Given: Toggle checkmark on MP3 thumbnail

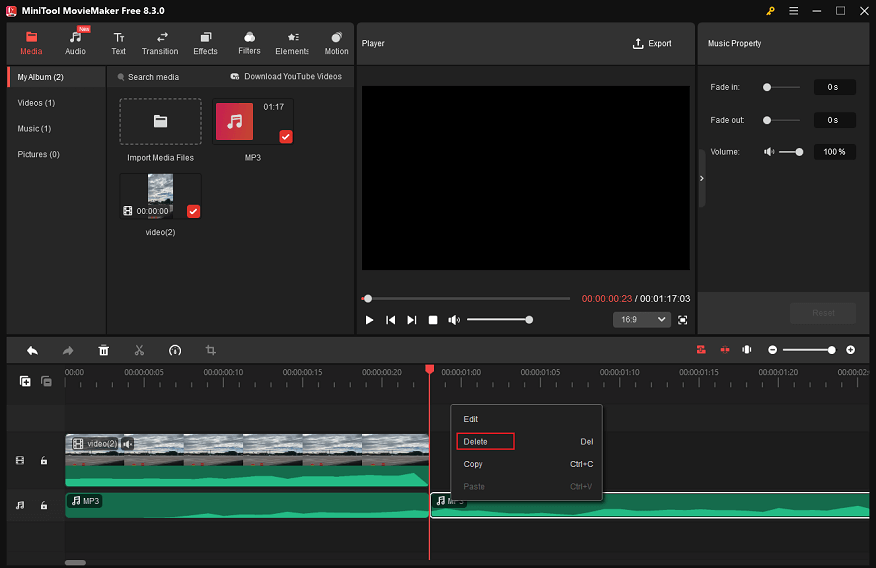Looking at the screenshot, I should (285, 137).
